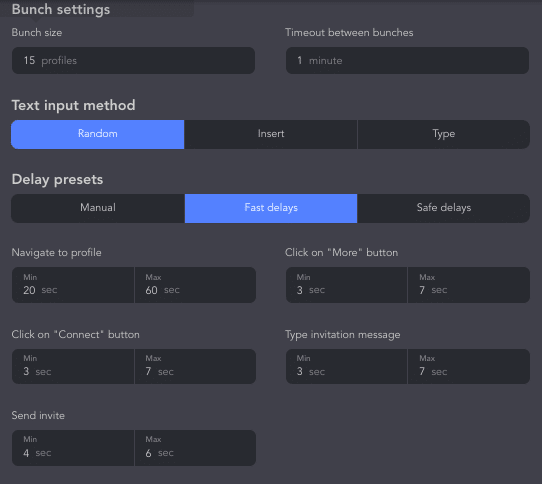Edit Send invite Max seconds
Image resolution: width=542 pixels, height=484 pixels.
(195, 448)
